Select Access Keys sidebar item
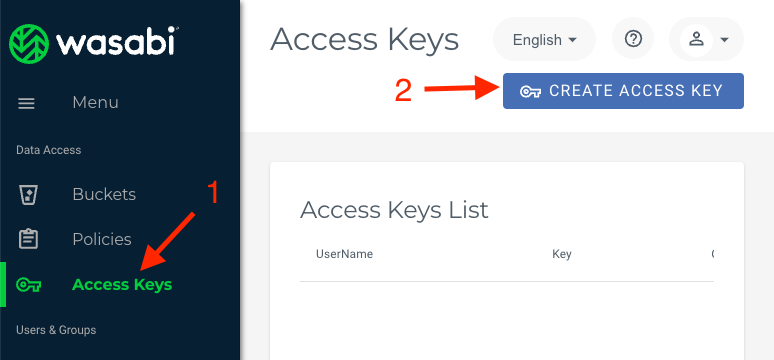 [x=122, y=284]
